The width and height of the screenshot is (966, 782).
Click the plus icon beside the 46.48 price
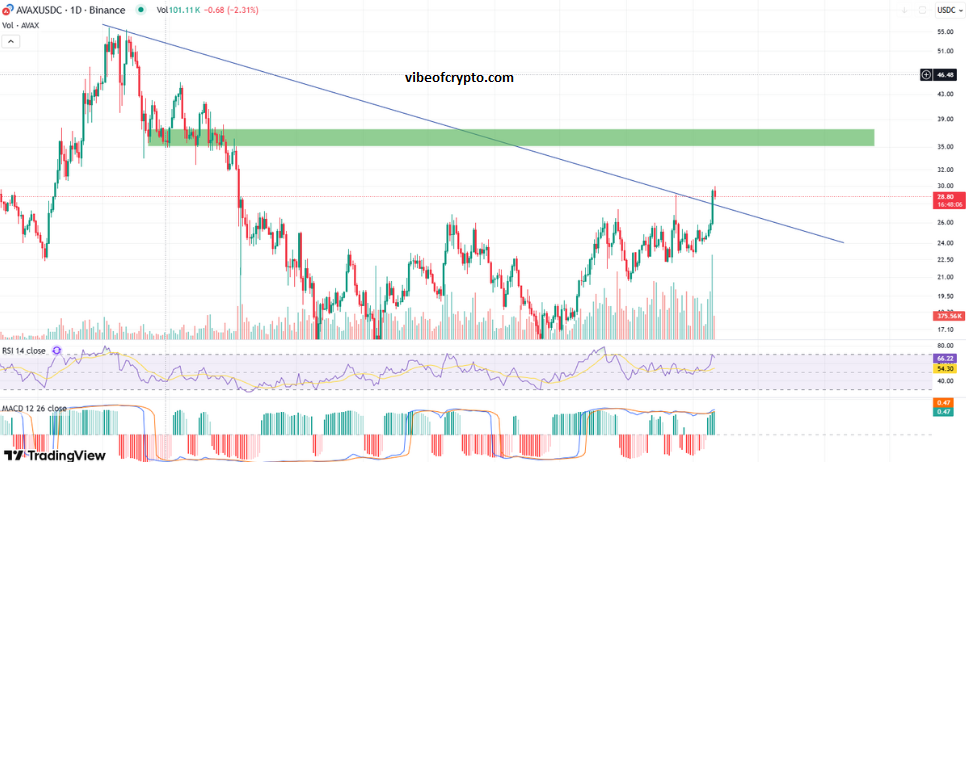click(926, 74)
